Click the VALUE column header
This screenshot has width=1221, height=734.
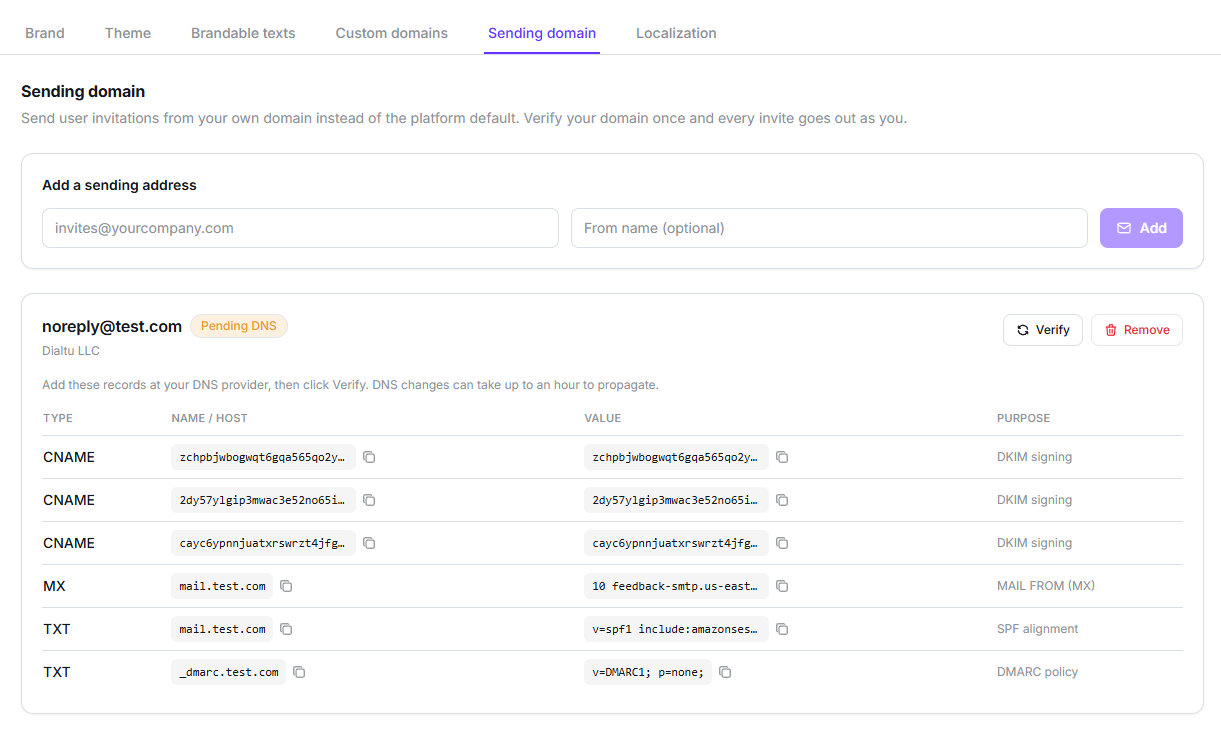click(603, 418)
